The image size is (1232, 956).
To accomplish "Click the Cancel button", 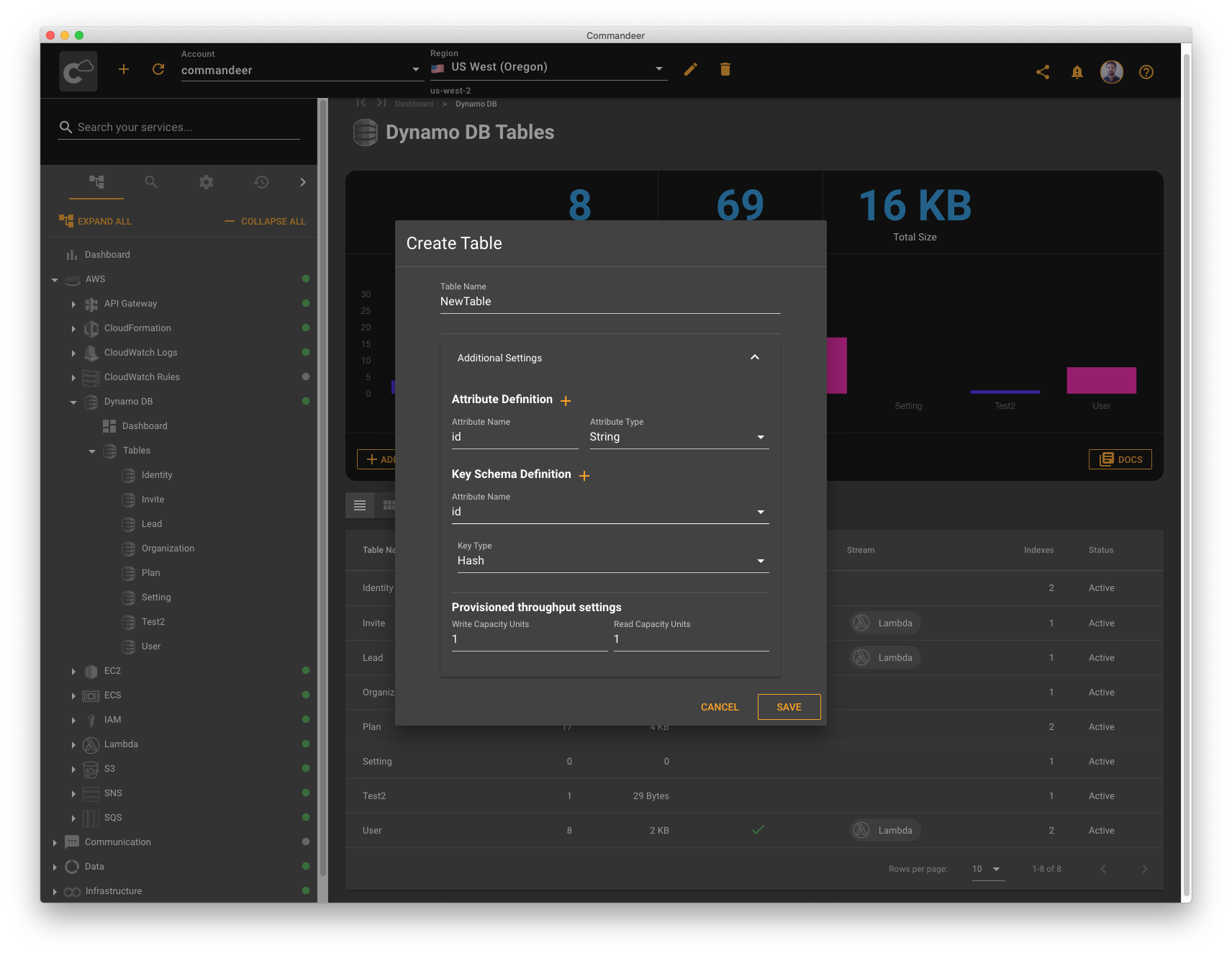I will pos(720,707).
